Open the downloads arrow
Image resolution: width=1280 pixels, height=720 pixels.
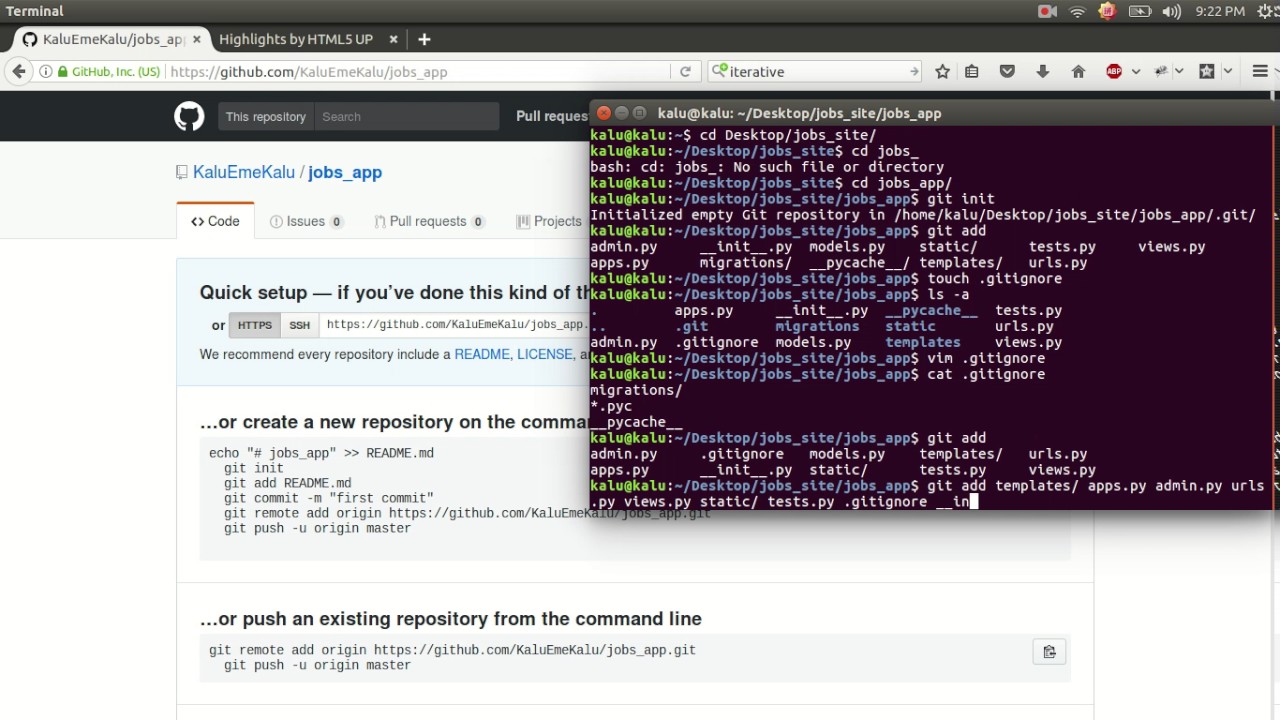coord(1042,71)
